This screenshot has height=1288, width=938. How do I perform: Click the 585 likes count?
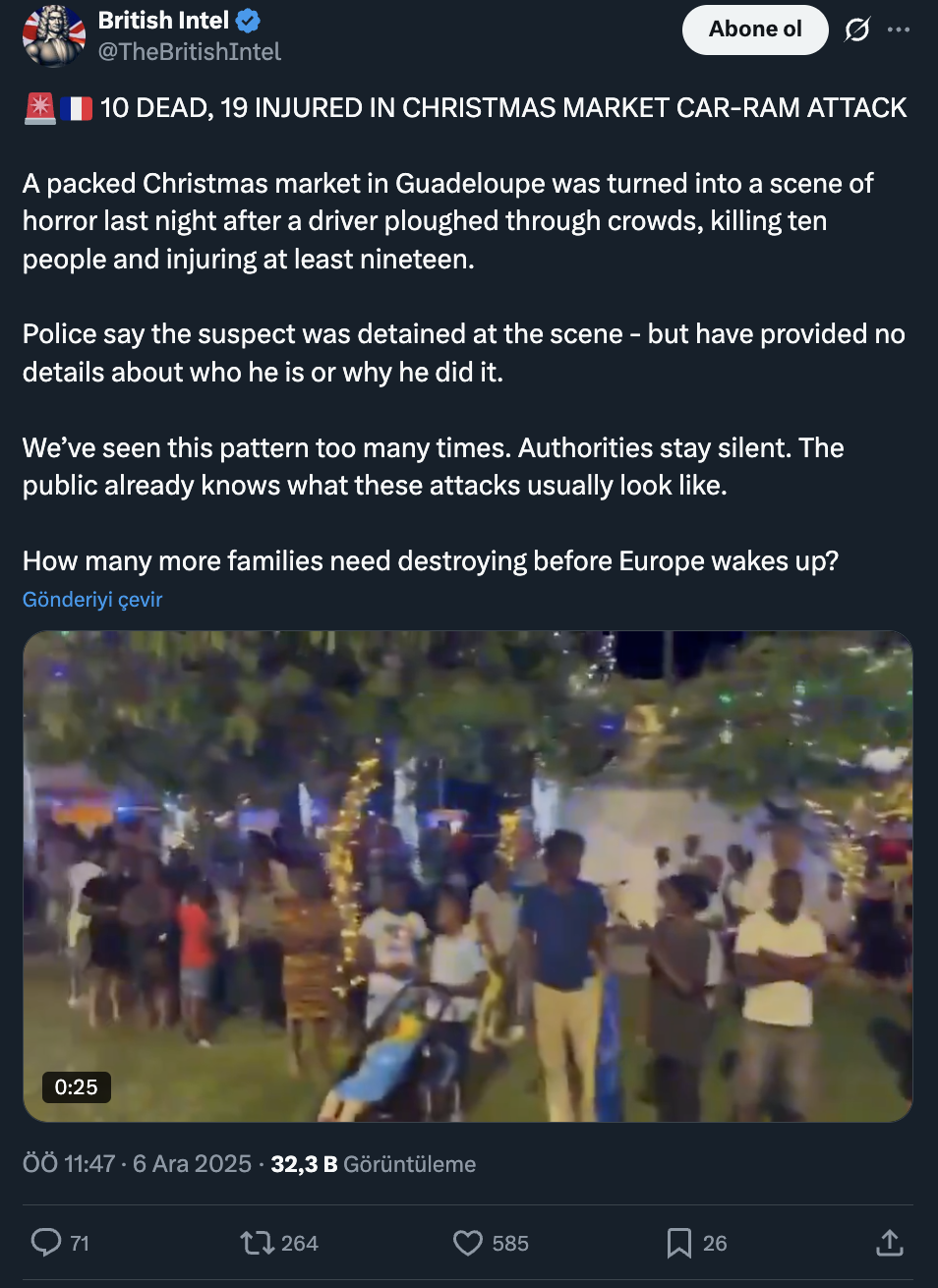pos(510,1244)
